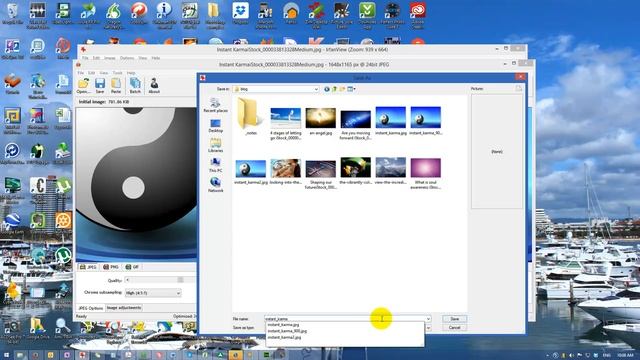Go back using the Save dialog's back arrow icon
This screenshot has height=360, width=640.
tap(327, 89)
